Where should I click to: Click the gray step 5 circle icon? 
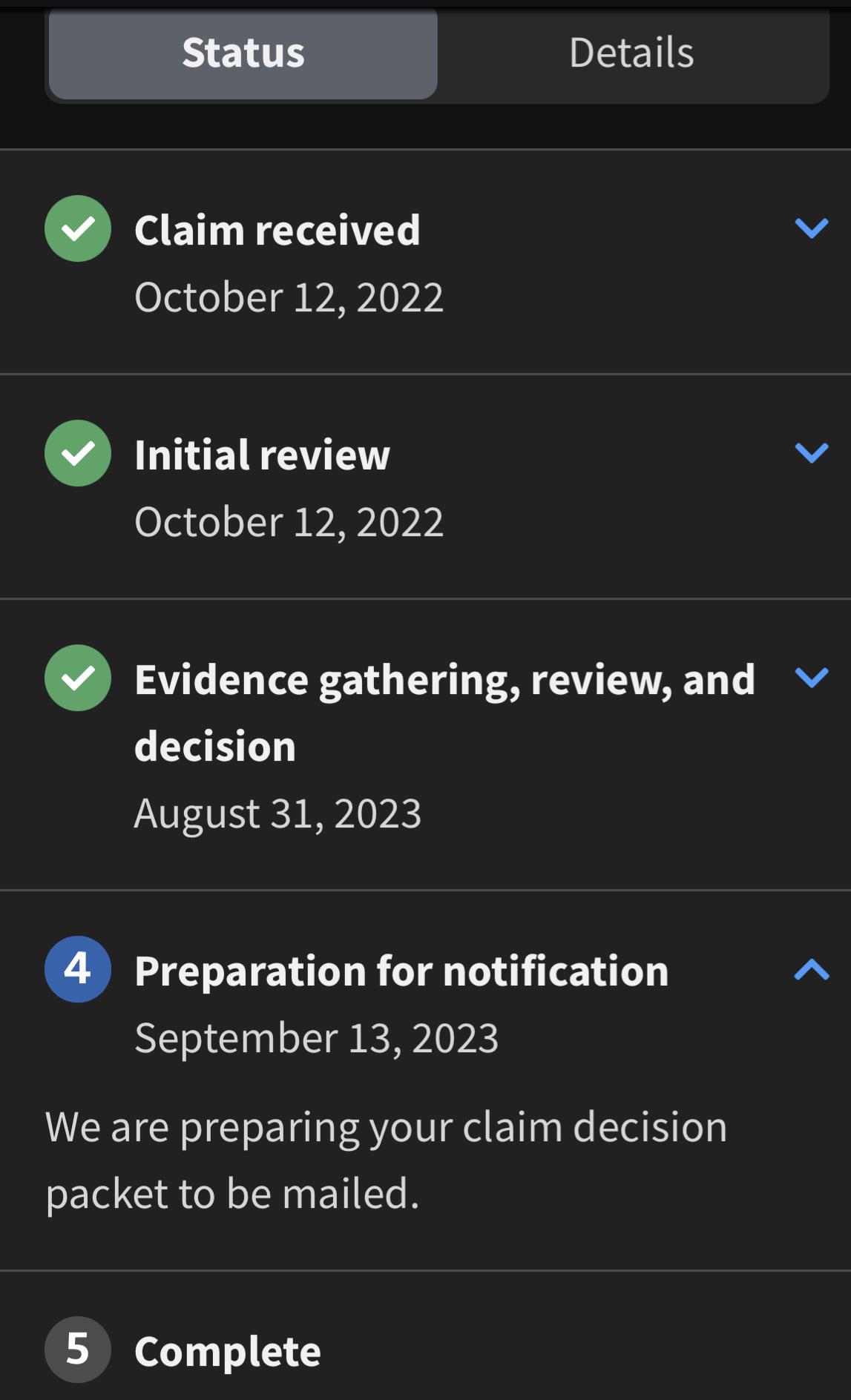tap(78, 1350)
